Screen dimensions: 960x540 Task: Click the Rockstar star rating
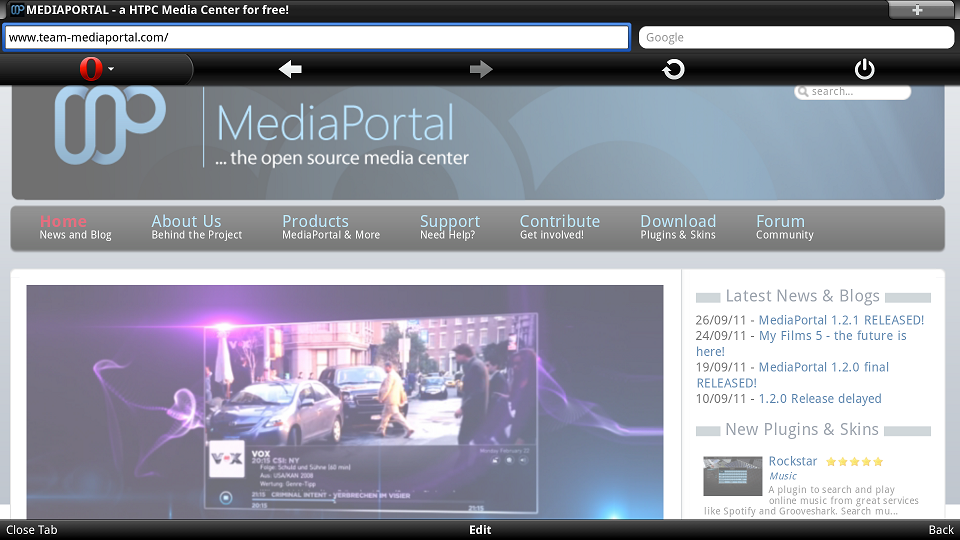coord(854,462)
